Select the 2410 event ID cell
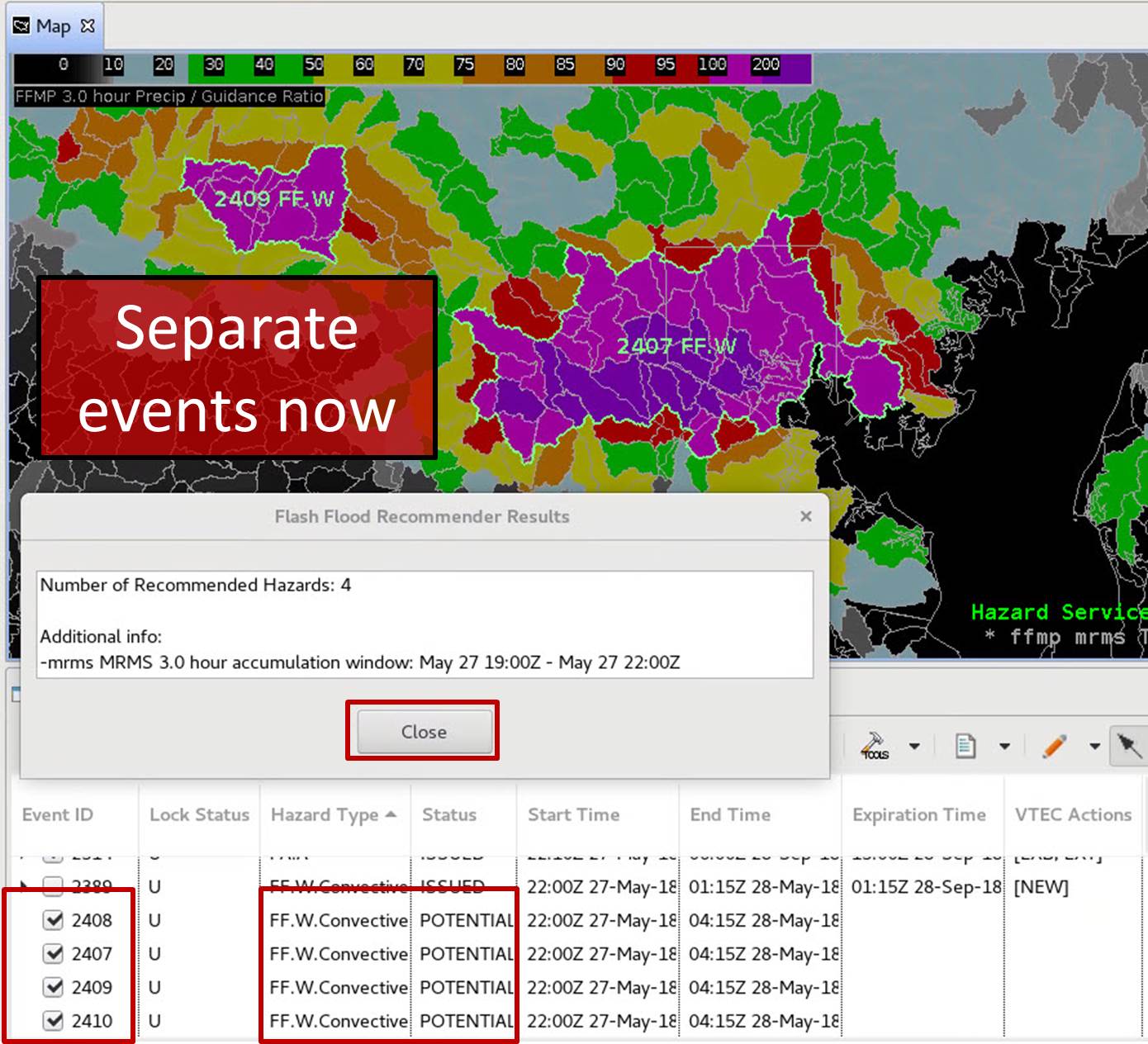 tap(92, 1021)
